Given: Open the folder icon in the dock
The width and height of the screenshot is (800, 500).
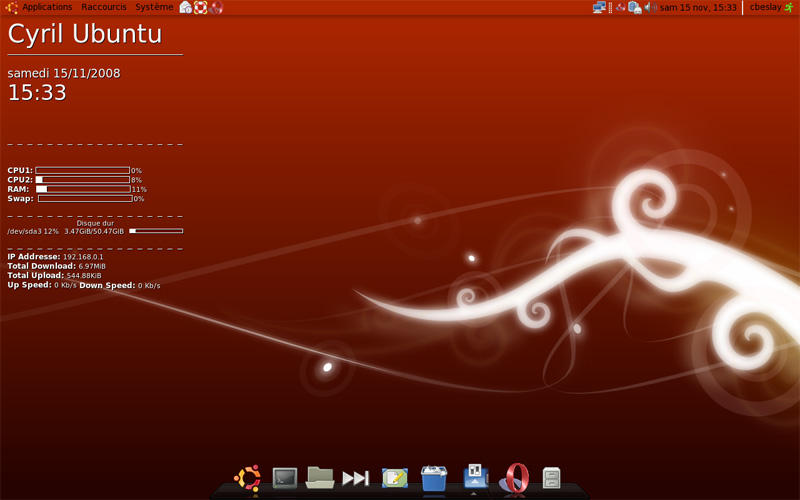Looking at the screenshot, I should 320,478.
